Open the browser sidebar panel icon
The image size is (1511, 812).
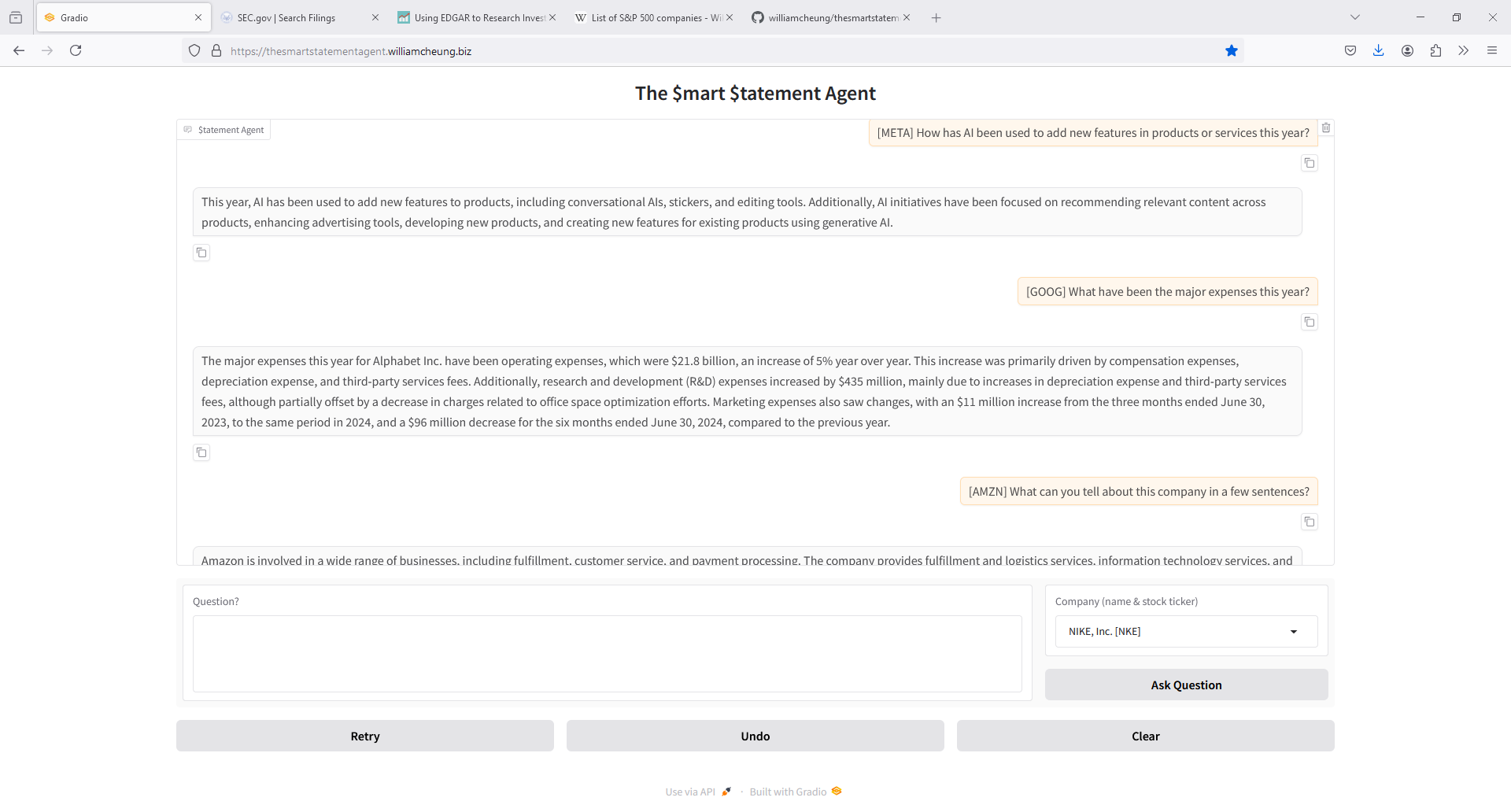(x=16, y=17)
